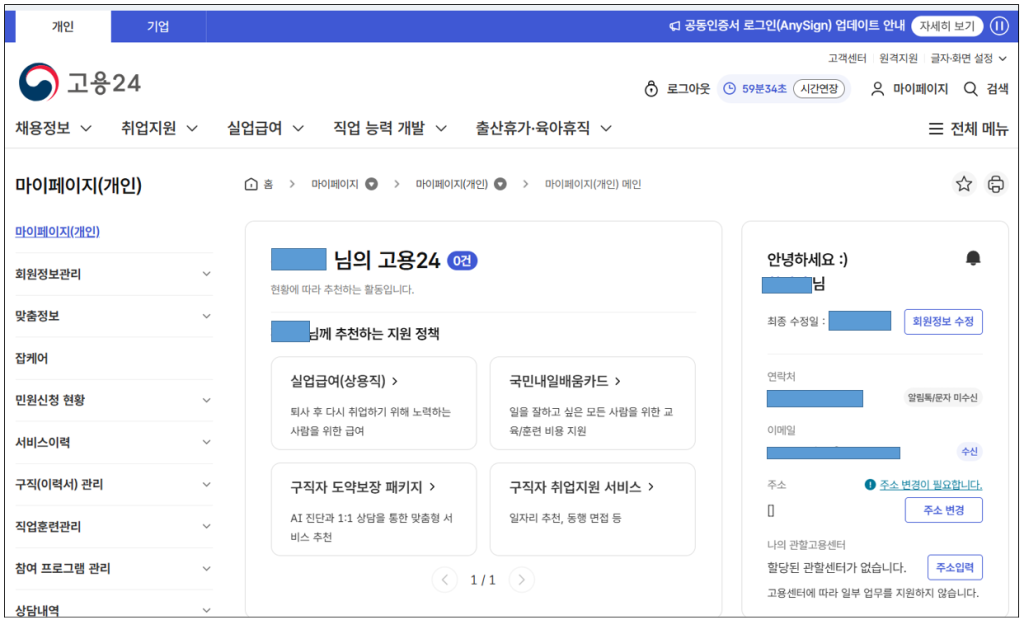
Task: Click 주소 변경이 필요합니다 link
Action: [931, 485]
